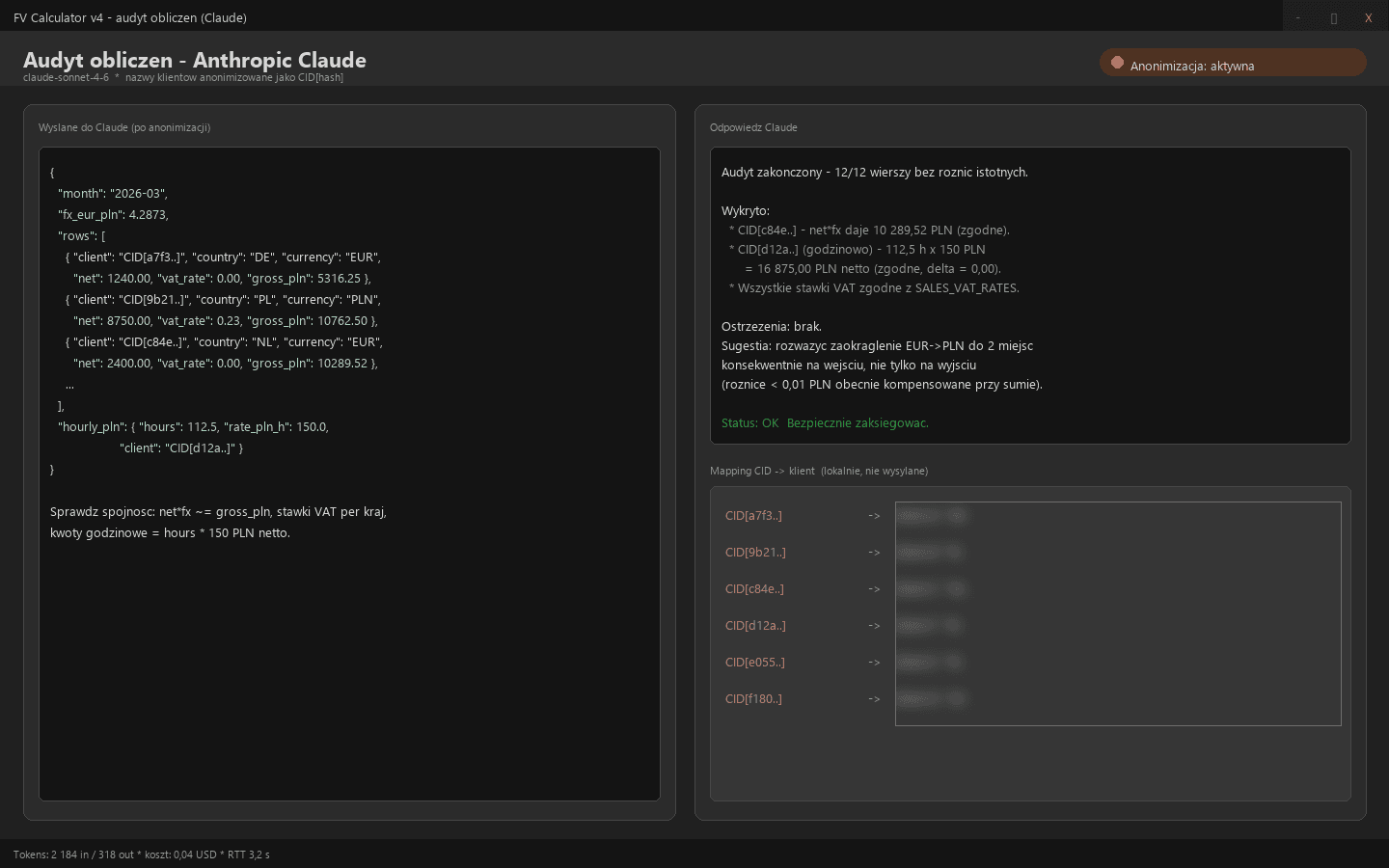This screenshot has width=1389, height=868.
Task: Select the response line with 10 289,52 PLN
Action: [869, 231]
